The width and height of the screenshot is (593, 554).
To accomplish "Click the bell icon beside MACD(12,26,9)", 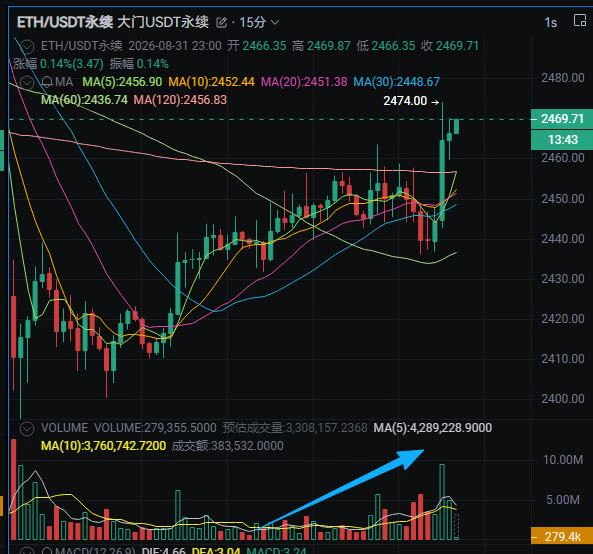I will tap(47, 551).
